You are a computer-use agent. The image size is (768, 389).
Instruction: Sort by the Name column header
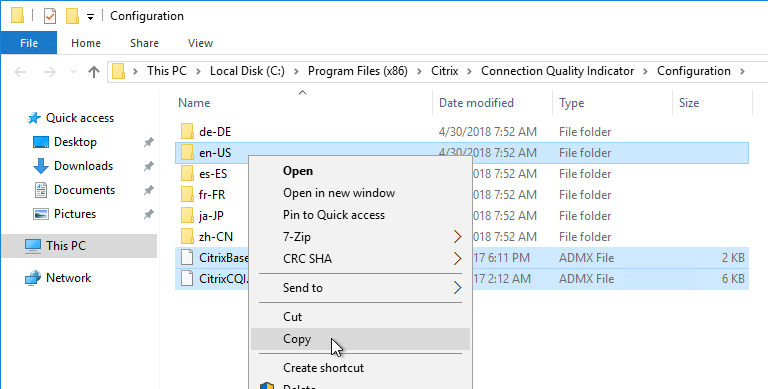click(303, 103)
